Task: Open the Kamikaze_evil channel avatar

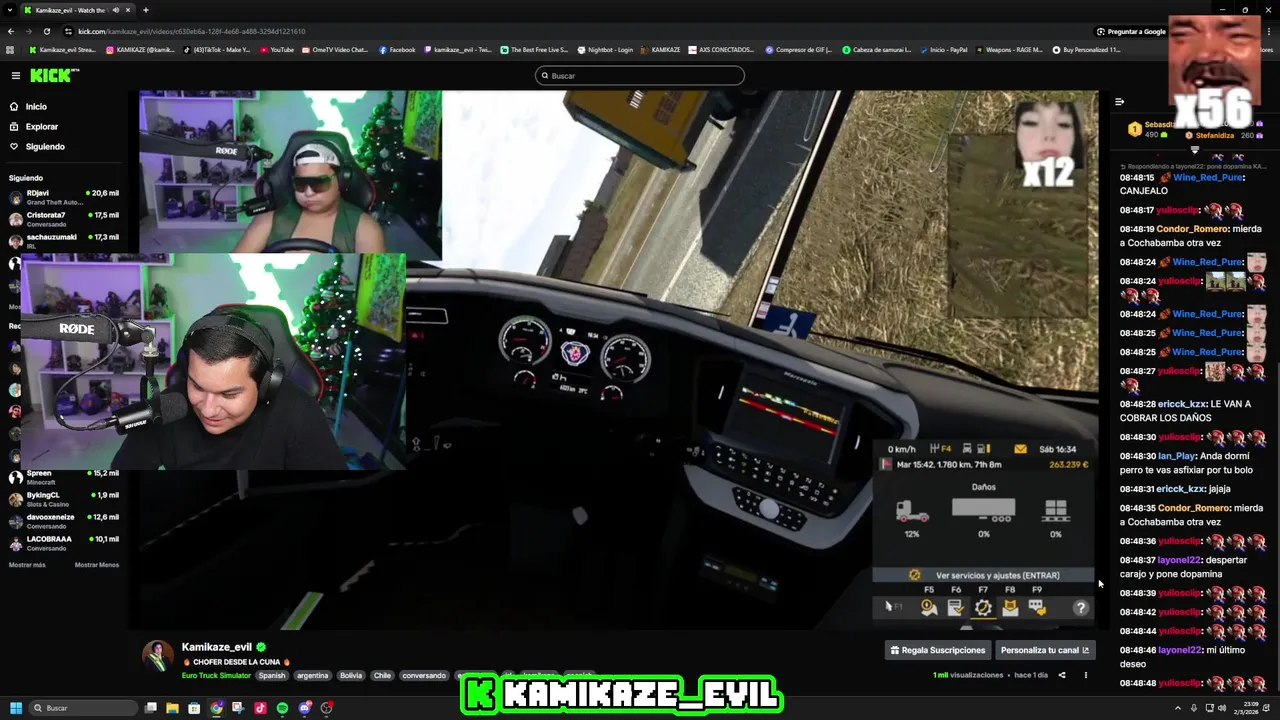Action: point(157,656)
